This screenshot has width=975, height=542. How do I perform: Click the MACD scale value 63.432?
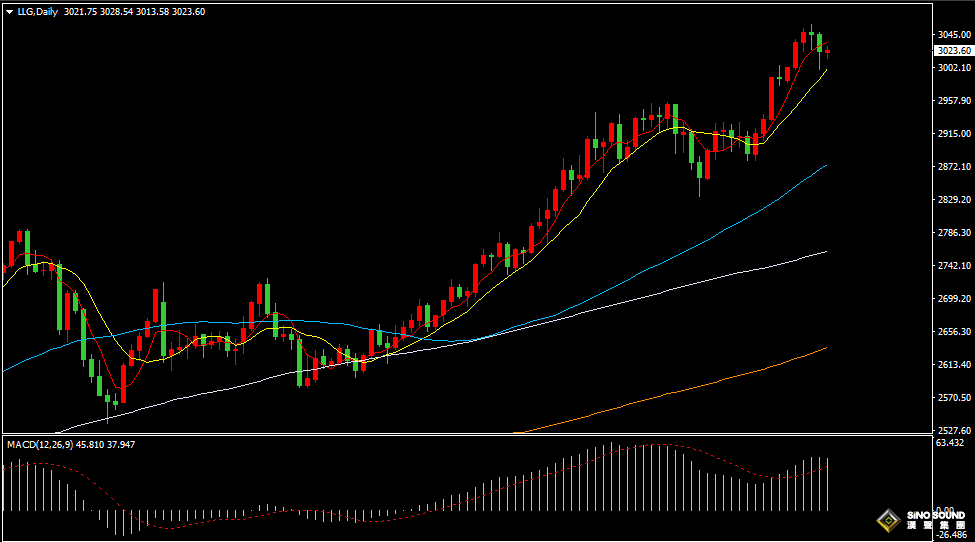coord(950,443)
